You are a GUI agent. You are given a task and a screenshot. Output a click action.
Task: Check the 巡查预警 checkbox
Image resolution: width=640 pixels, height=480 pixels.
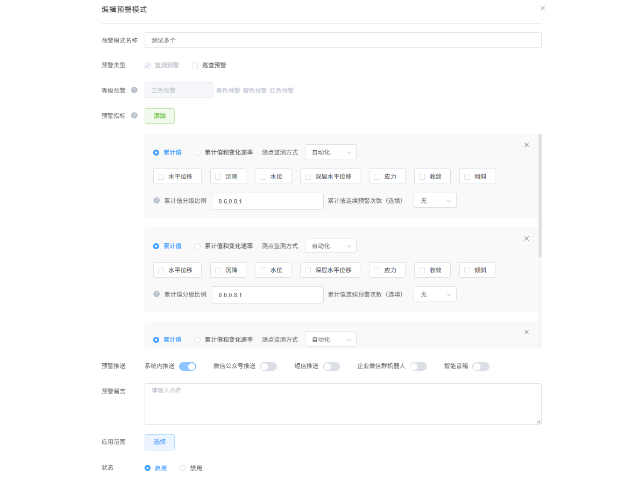(195, 65)
